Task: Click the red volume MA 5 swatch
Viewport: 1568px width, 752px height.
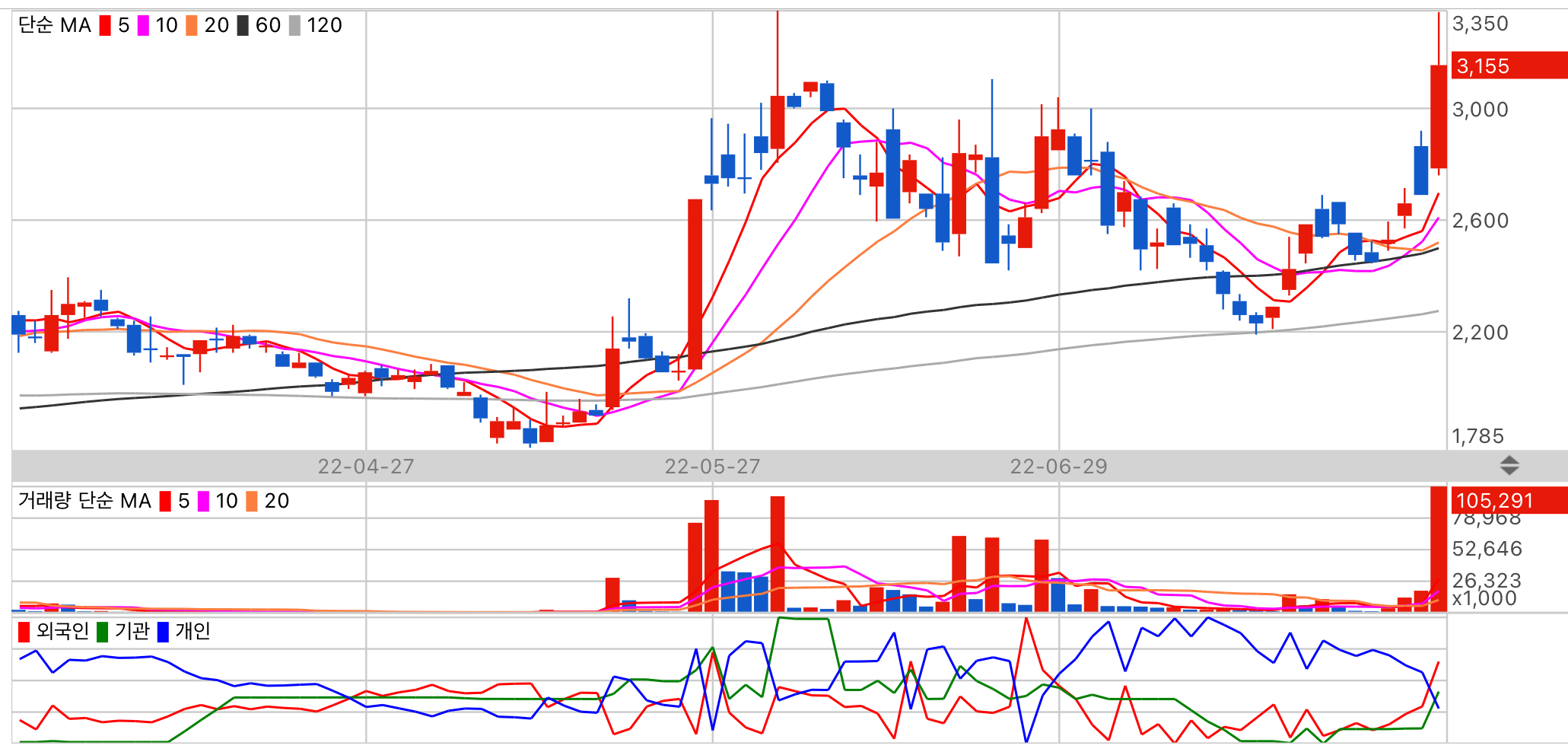Action: point(165,502)
